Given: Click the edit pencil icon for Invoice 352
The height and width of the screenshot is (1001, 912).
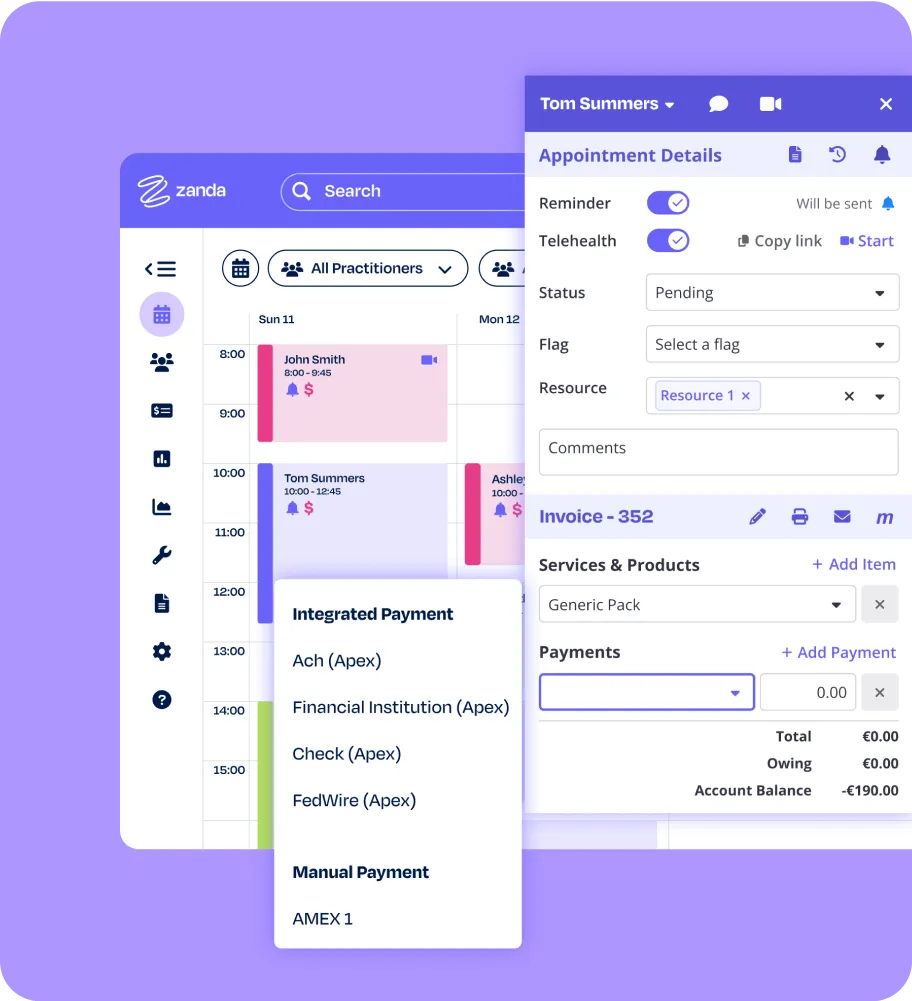Looking at the screenshot, I should (x=757, y=517).
